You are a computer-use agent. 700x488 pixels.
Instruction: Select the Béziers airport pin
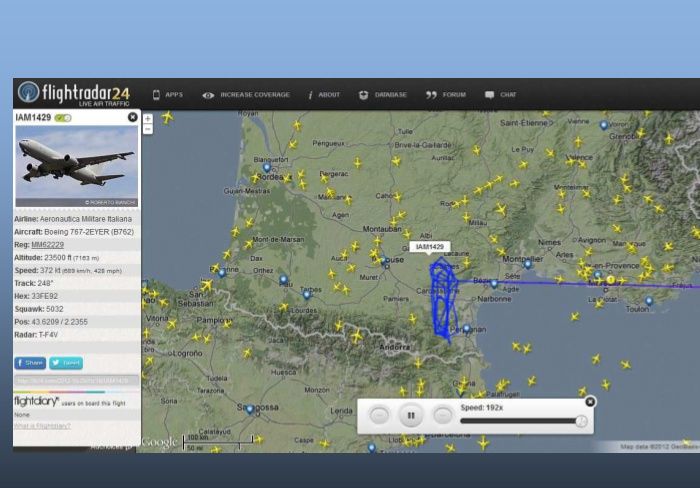pyautogui.click(x=494, y=284)
